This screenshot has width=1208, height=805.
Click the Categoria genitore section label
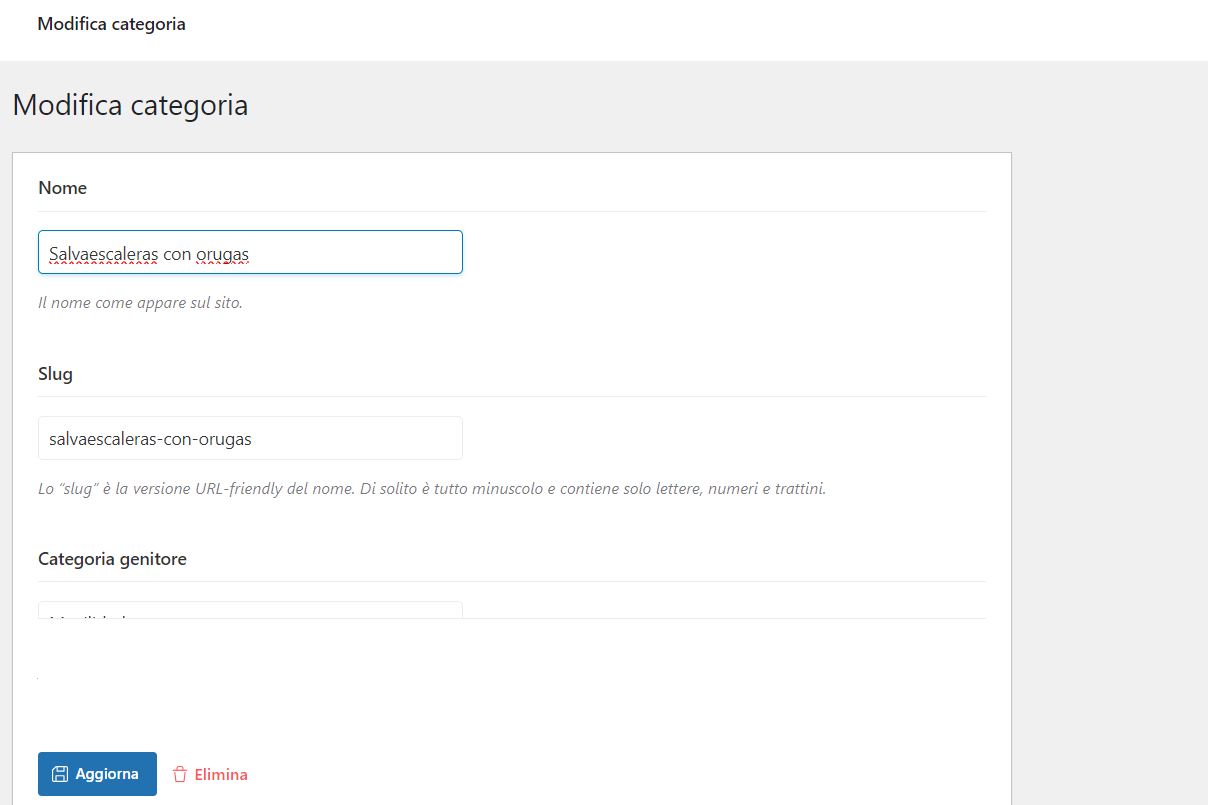tap(112, 559)
